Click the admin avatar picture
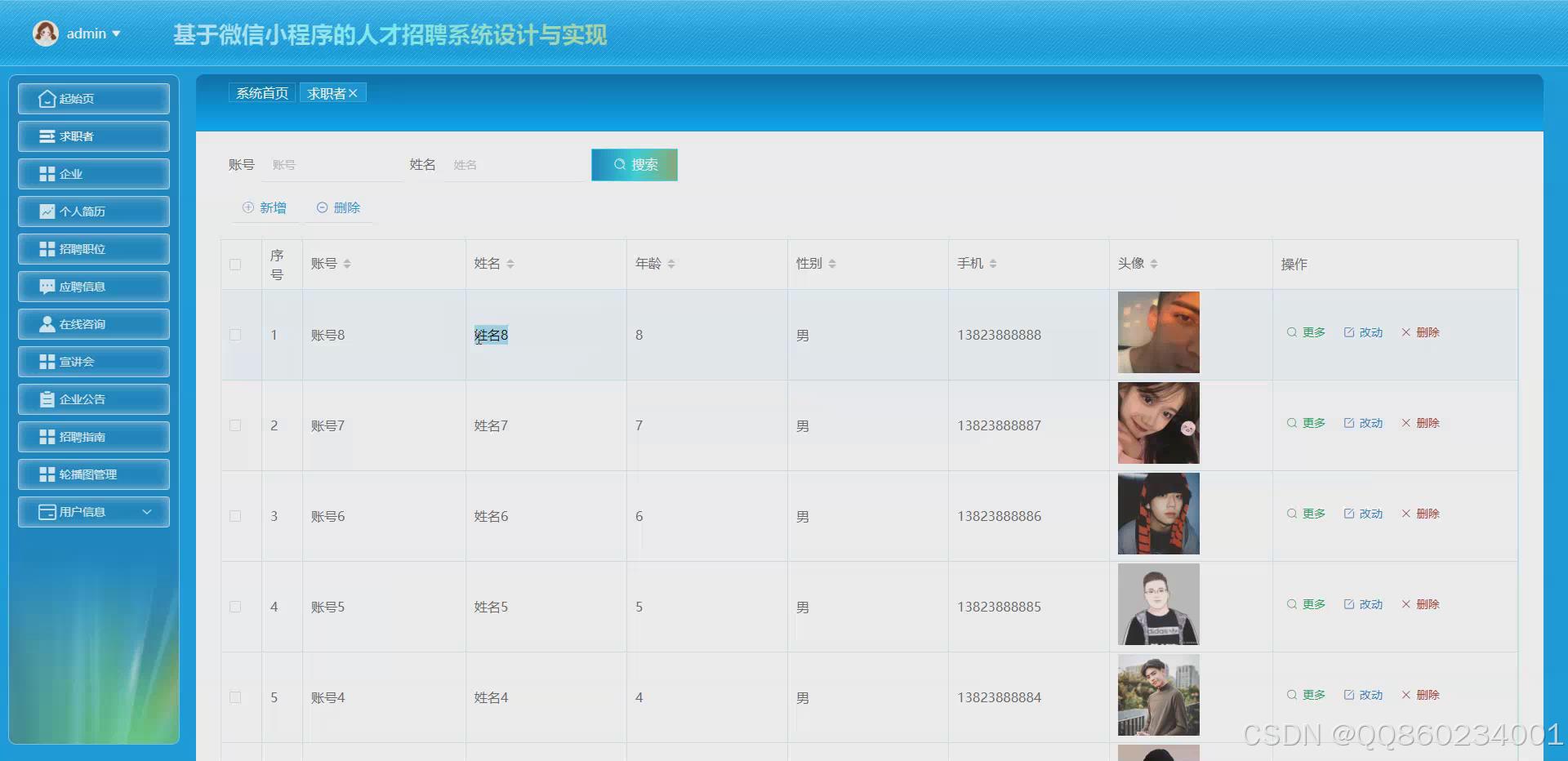 coord(46,33)
